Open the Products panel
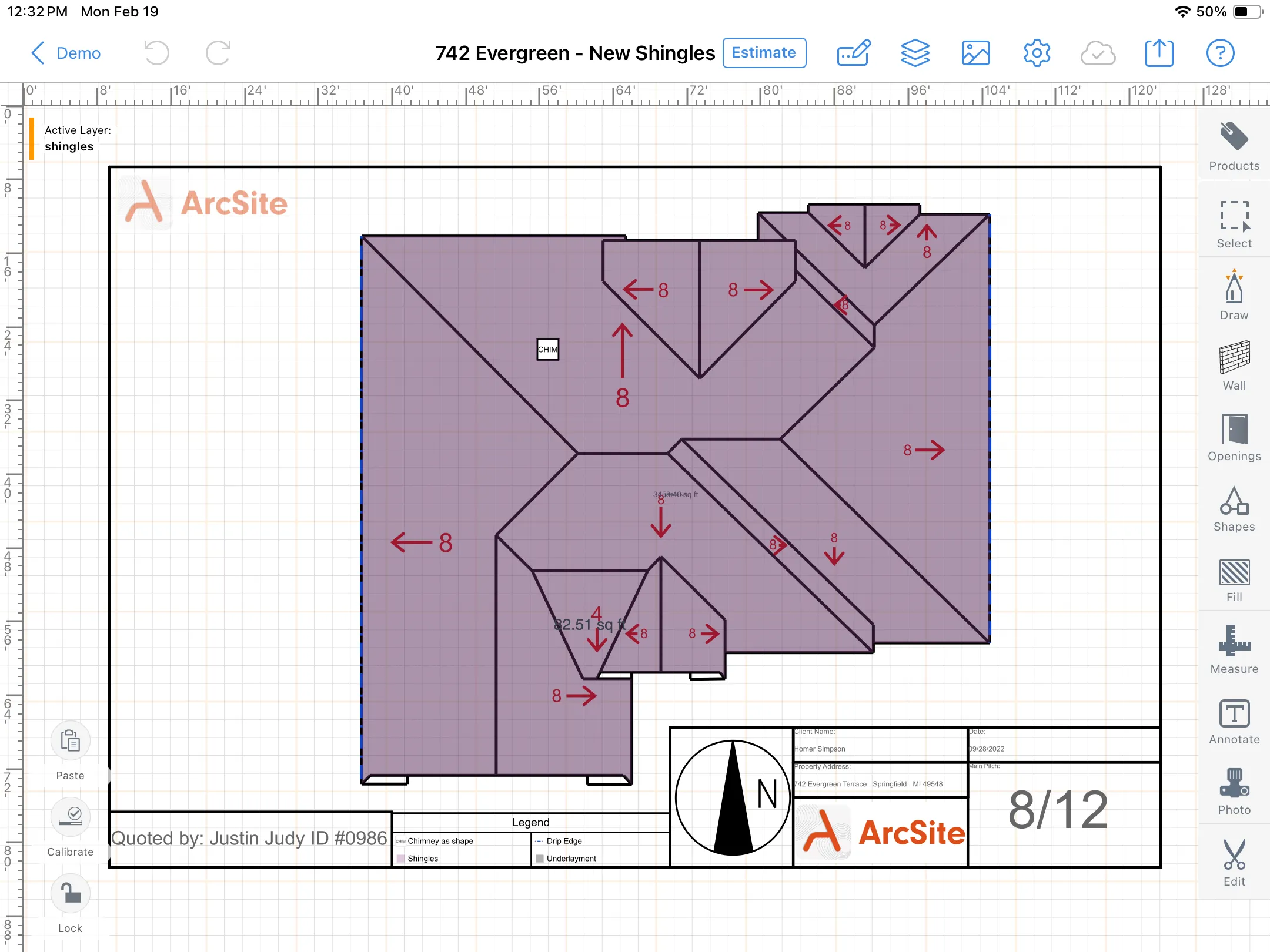This screenshot has width=1270, height=952. [x=1233, y=144]
